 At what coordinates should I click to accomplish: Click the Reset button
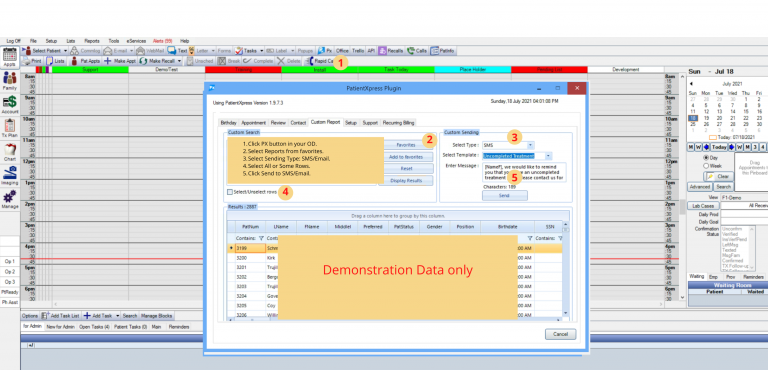pos(406,169)
